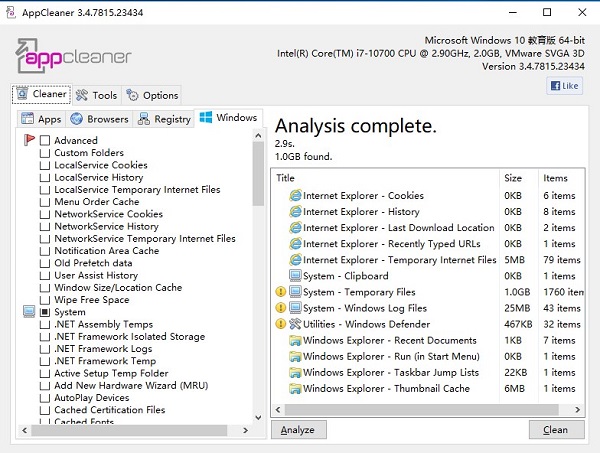Viewport: 600px width, 453px height.
Task: Tick the .NET Framework Logs checkbox
Action: point(45,349)
